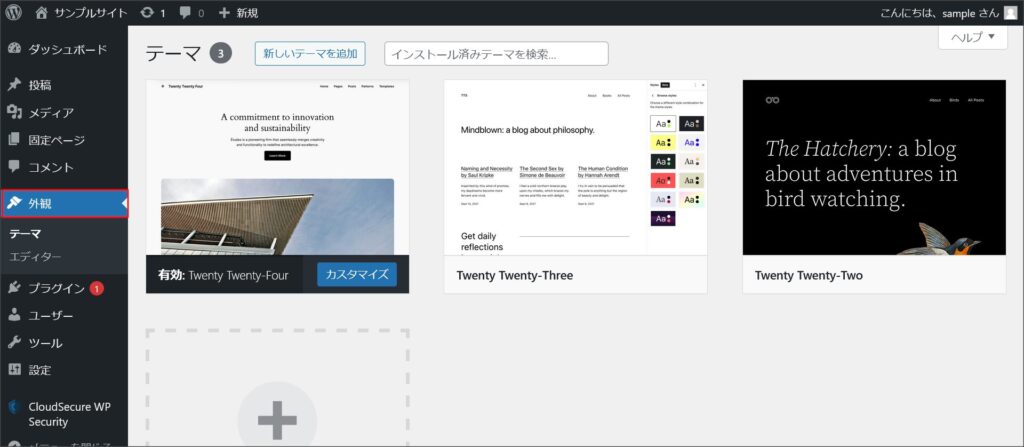This screenshot has height=447, width=1024.
Task: Click the 設定 sliders icon
Action: pyautogui.click(x=14, y=370)
